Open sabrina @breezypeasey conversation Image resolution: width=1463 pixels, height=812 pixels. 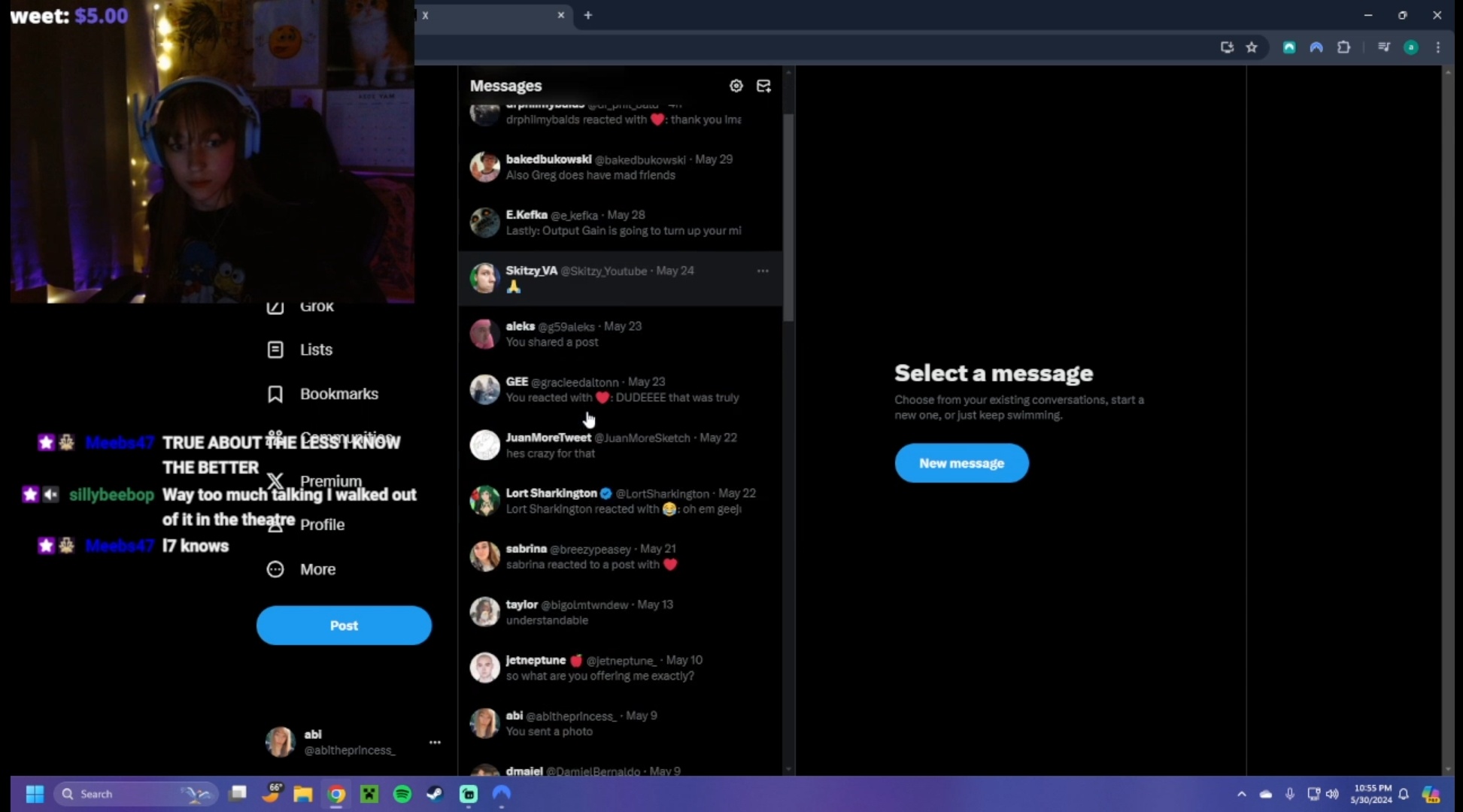(620, 556)
